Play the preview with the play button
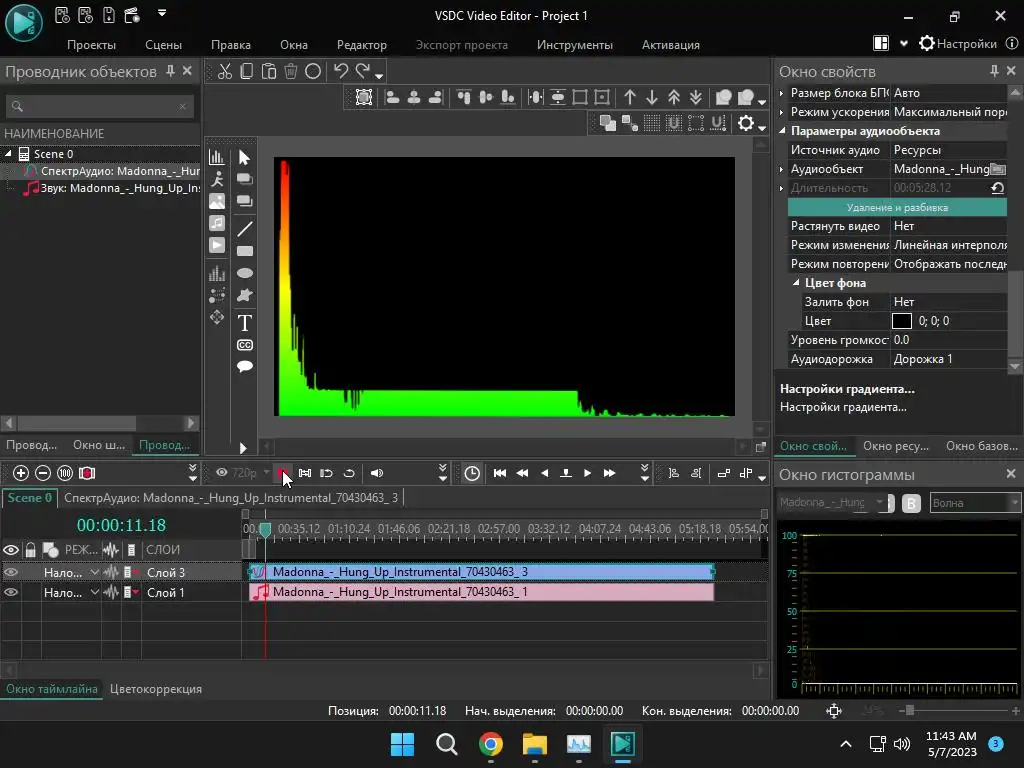Screen dimensions: 1024x768 tap(587, 473)
